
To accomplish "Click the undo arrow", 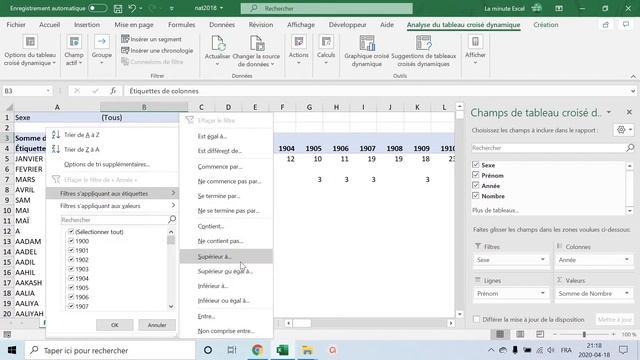I will (132, 8).
